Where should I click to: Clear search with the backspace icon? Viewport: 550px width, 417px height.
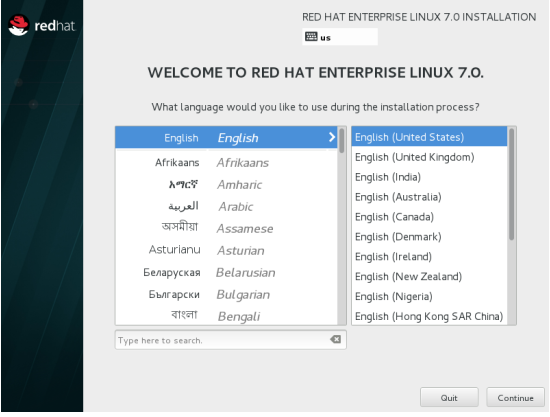click(x=336, y=339)
